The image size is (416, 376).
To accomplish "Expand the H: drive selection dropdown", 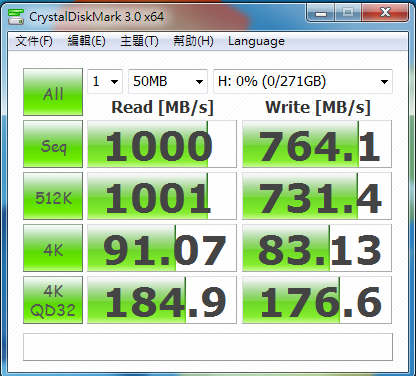I will 303,81.
